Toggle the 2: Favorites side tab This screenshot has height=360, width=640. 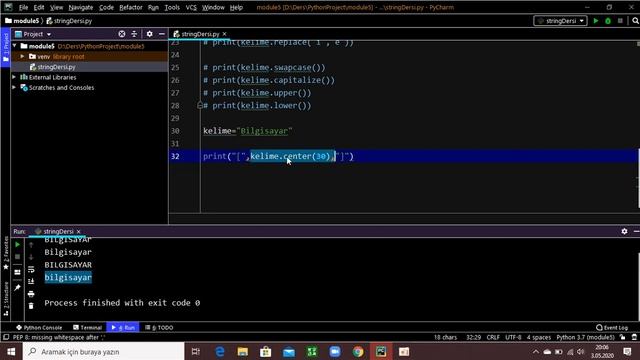pos(5,253)
